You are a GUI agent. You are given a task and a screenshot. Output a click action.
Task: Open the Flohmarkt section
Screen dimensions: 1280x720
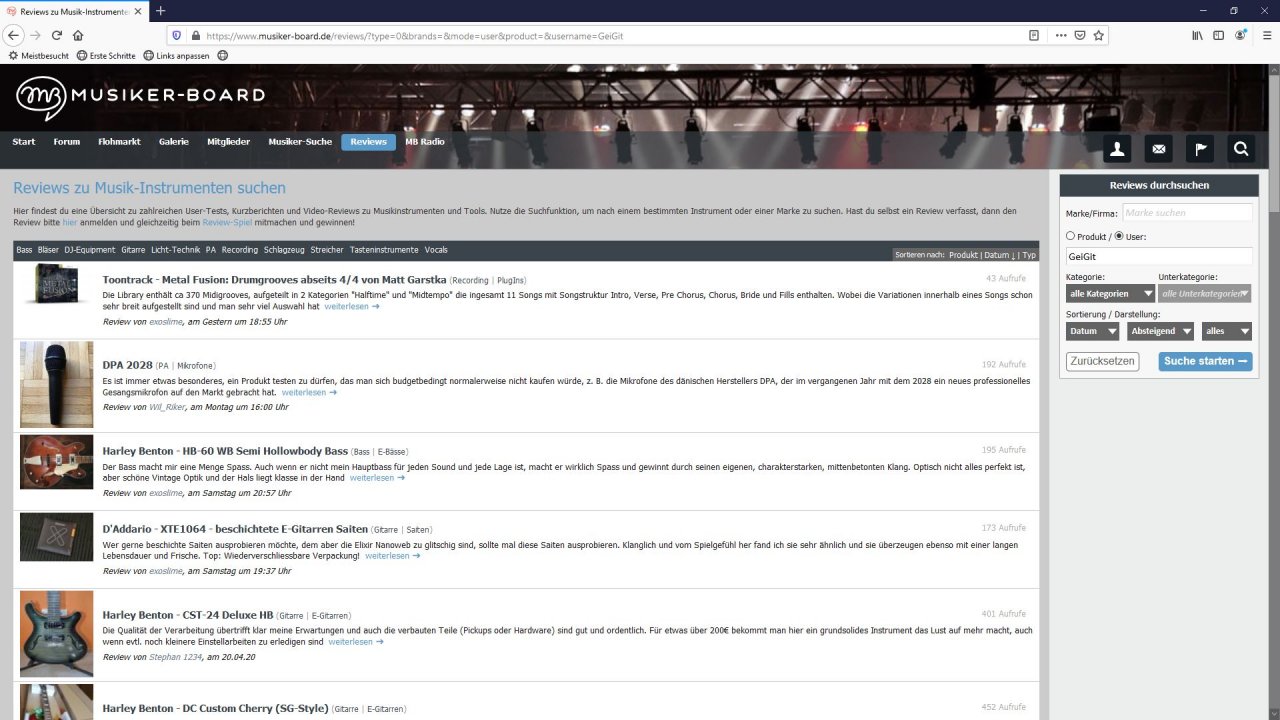pyautogui.click(x=119, y=142)
